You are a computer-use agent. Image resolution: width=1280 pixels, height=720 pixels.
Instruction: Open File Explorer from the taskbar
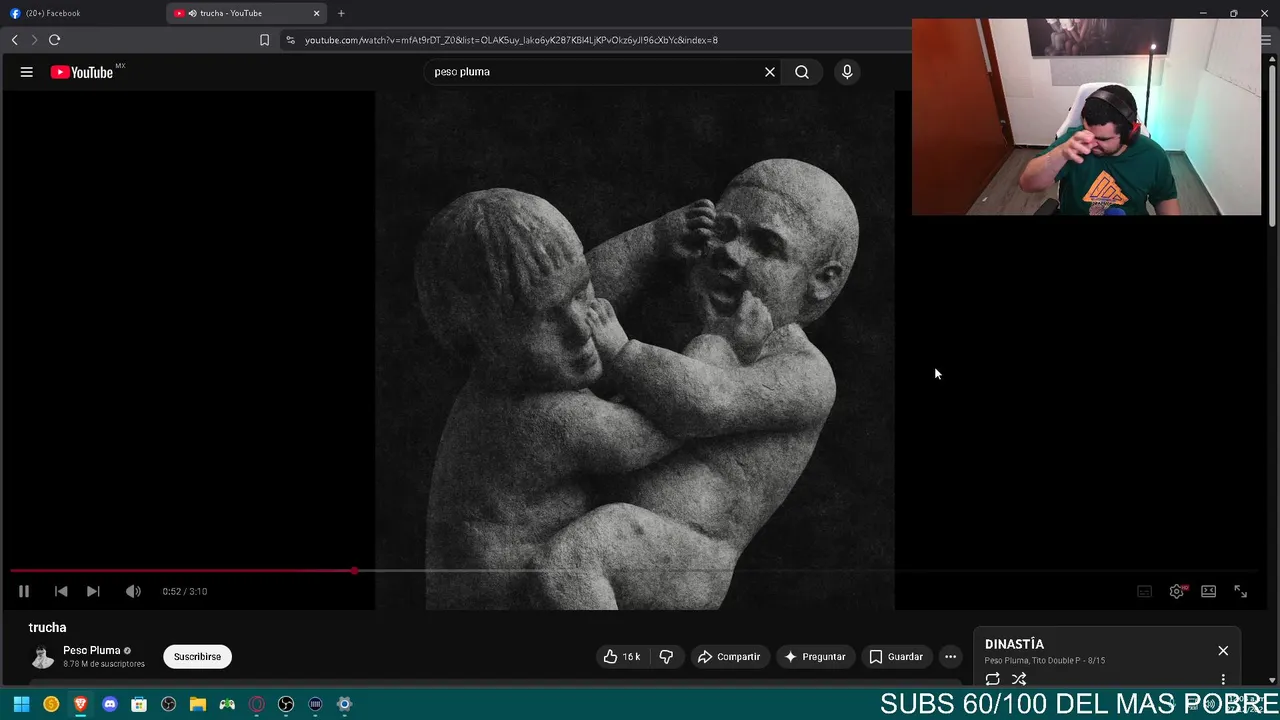pyautogui.click(x=198, y=704)
